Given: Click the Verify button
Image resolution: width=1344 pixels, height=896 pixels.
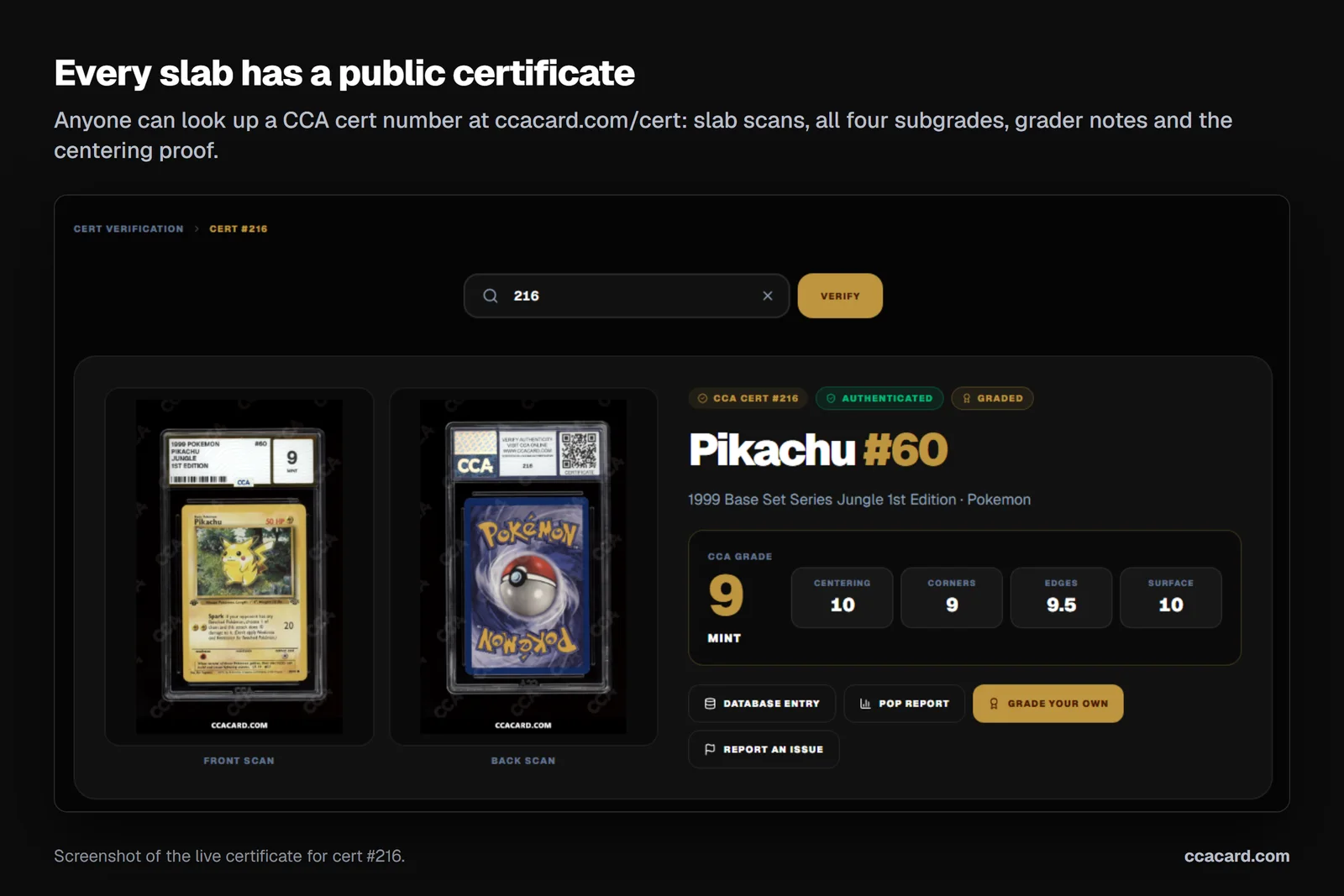Looking at the screenshot, I should point(840,296).
